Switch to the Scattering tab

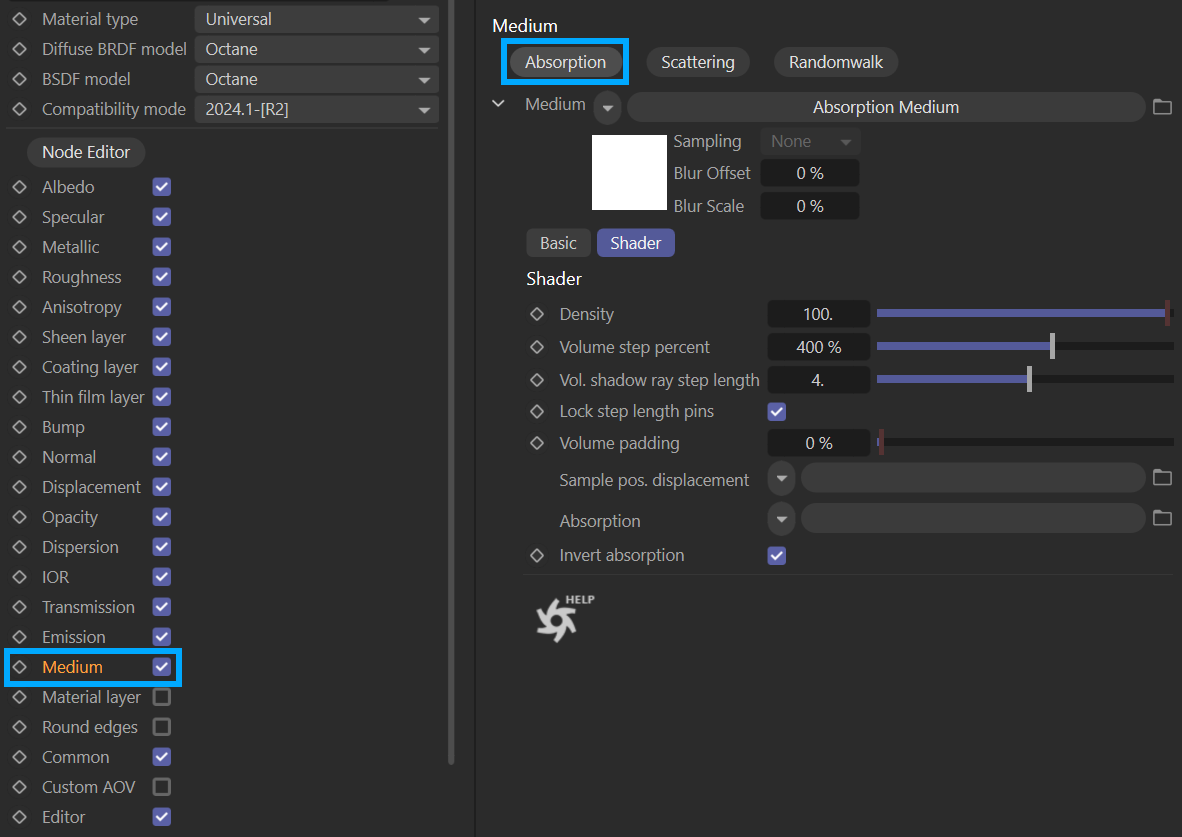pyautogui.click(x=697, y=62)
